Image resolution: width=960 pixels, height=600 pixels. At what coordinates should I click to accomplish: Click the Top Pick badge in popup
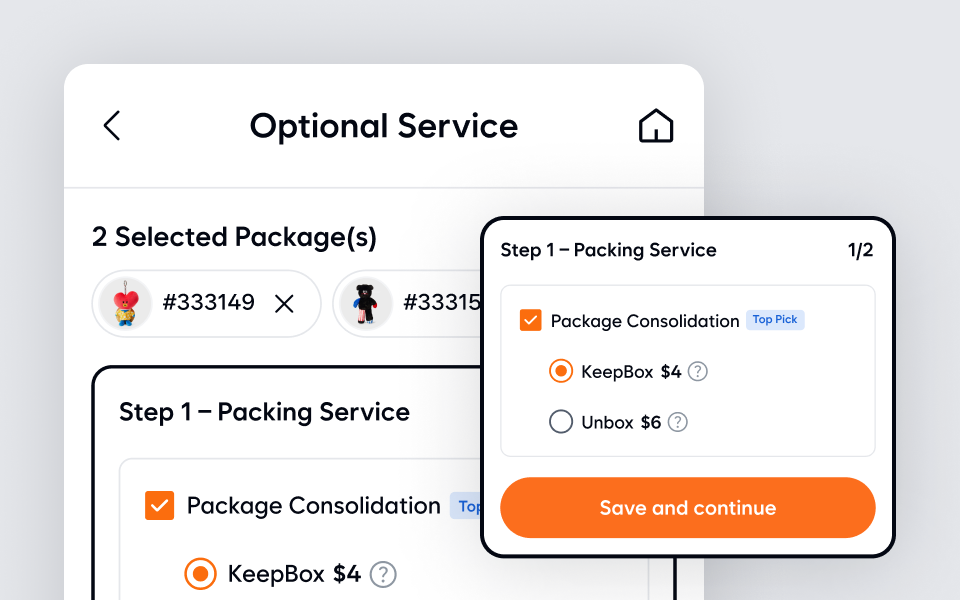point(775,320)
